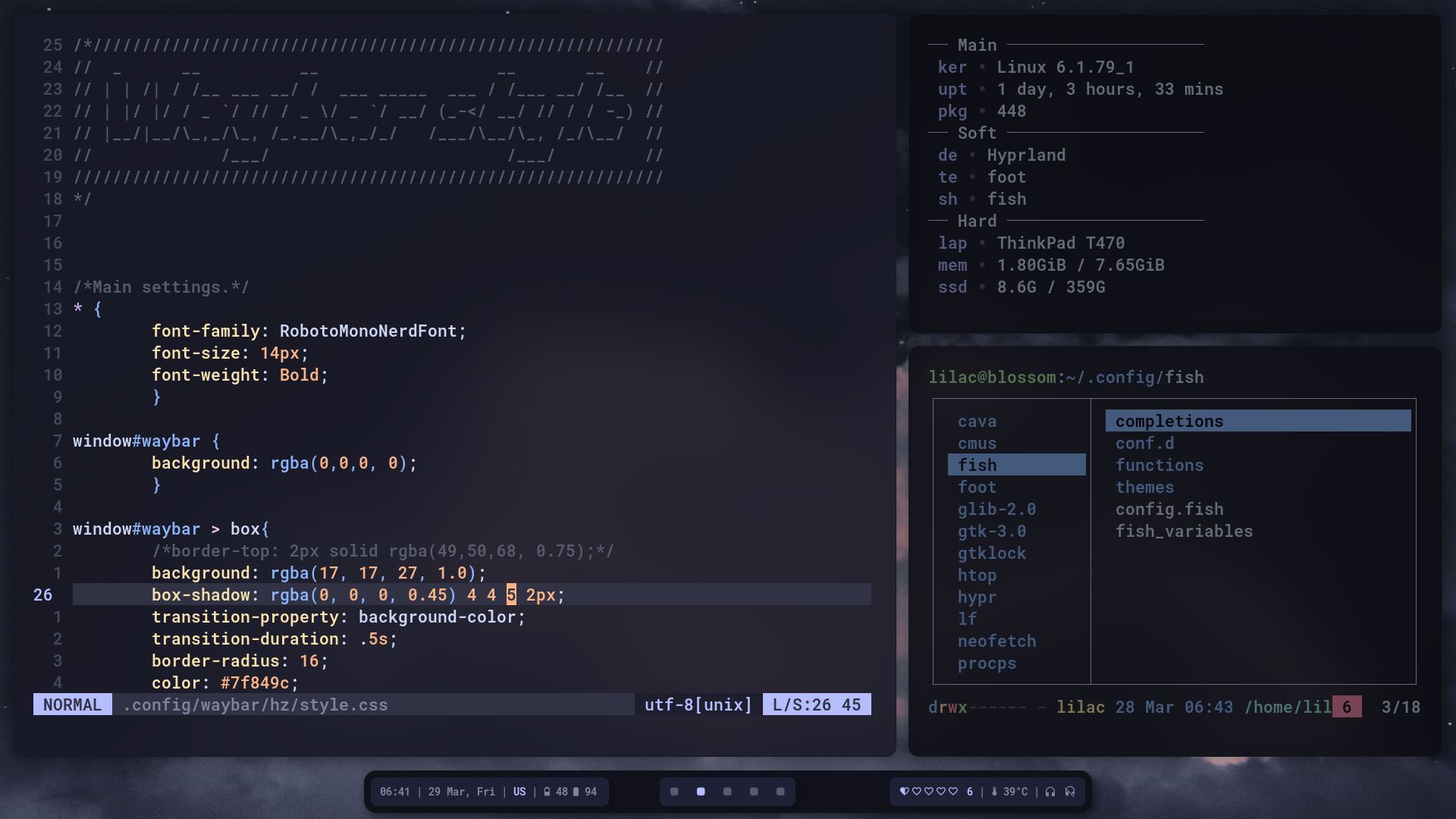Click the 06:41 clock in waybar
The width and height of the screenshot is (1456, 819).
394,792
